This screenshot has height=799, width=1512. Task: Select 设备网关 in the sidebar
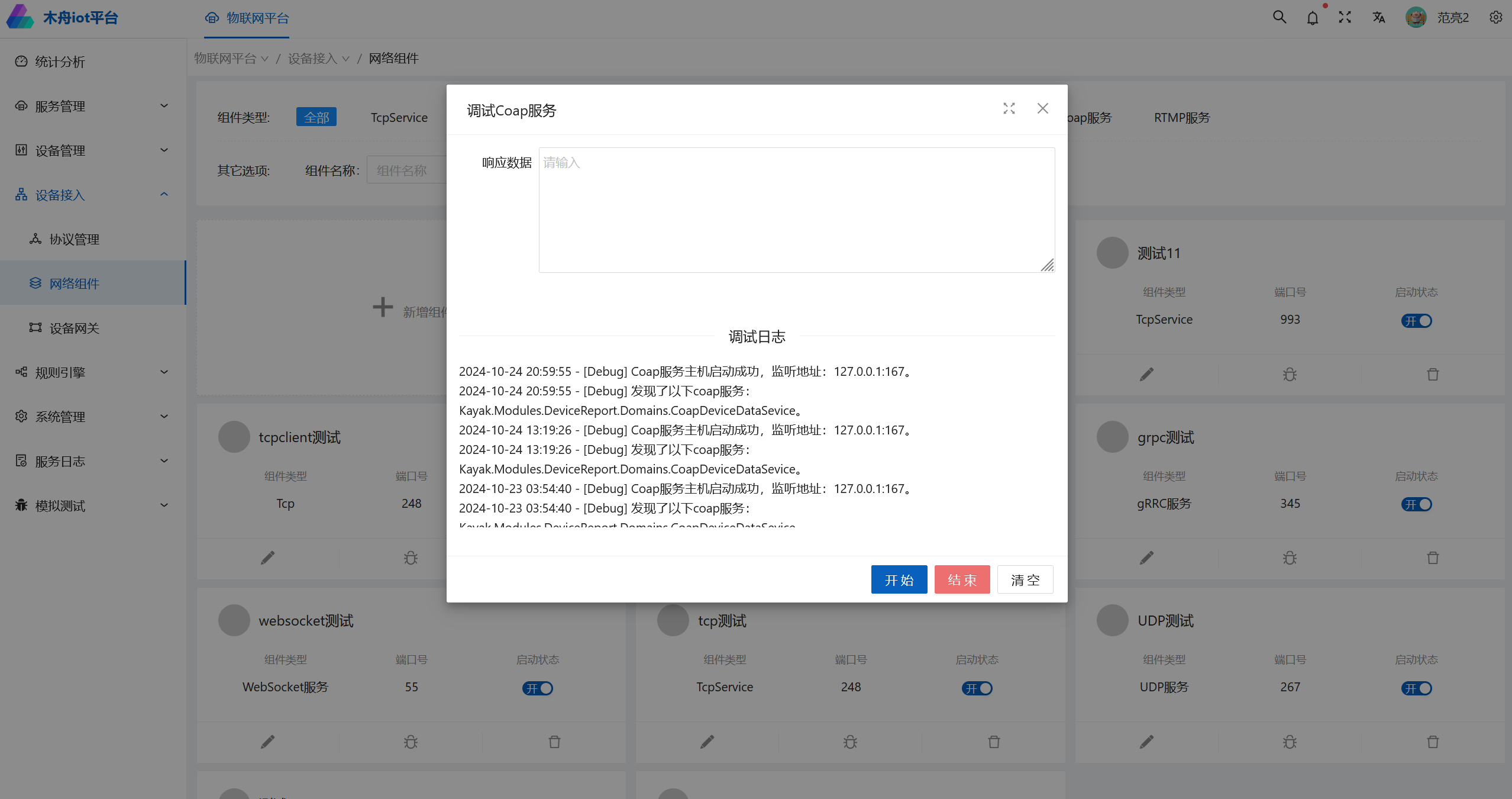coord(75,328)
